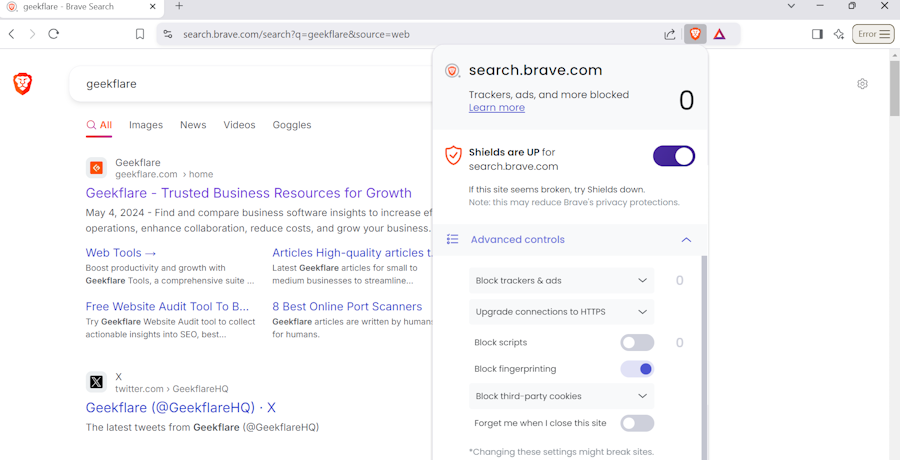
Task: Open Geekflare - Trusted Business Resources for Growth
Action: click(x=249, y=192)
